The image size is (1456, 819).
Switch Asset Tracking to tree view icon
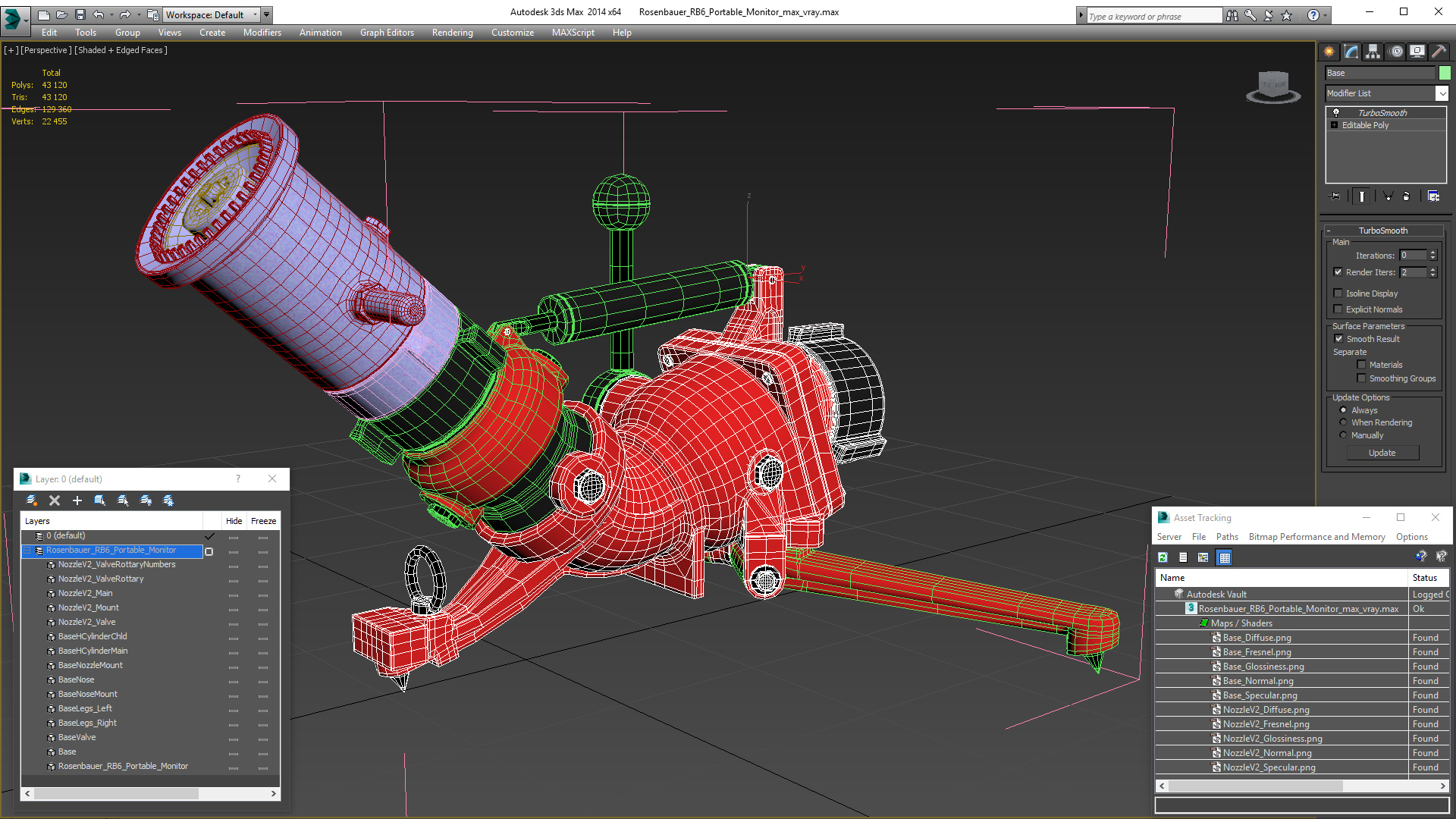[x=1203, y=557]
